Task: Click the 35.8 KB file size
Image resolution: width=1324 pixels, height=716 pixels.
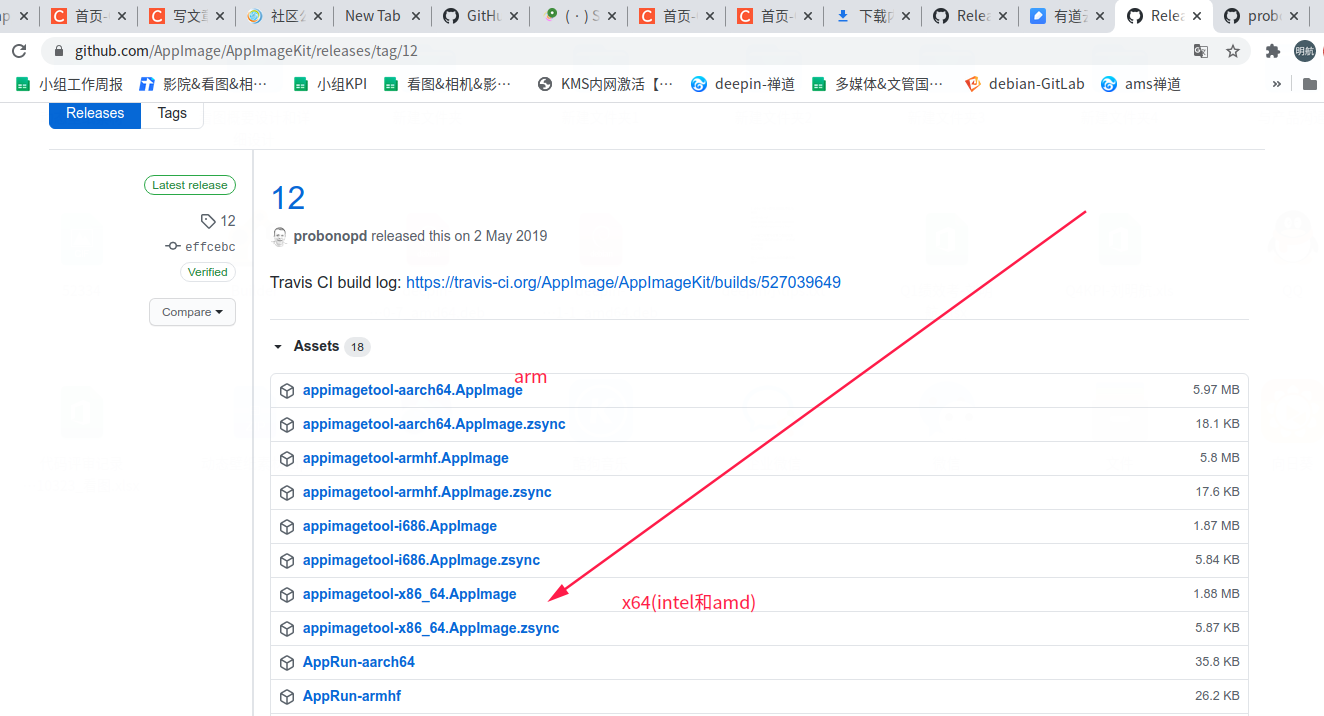Action: 1217,662
